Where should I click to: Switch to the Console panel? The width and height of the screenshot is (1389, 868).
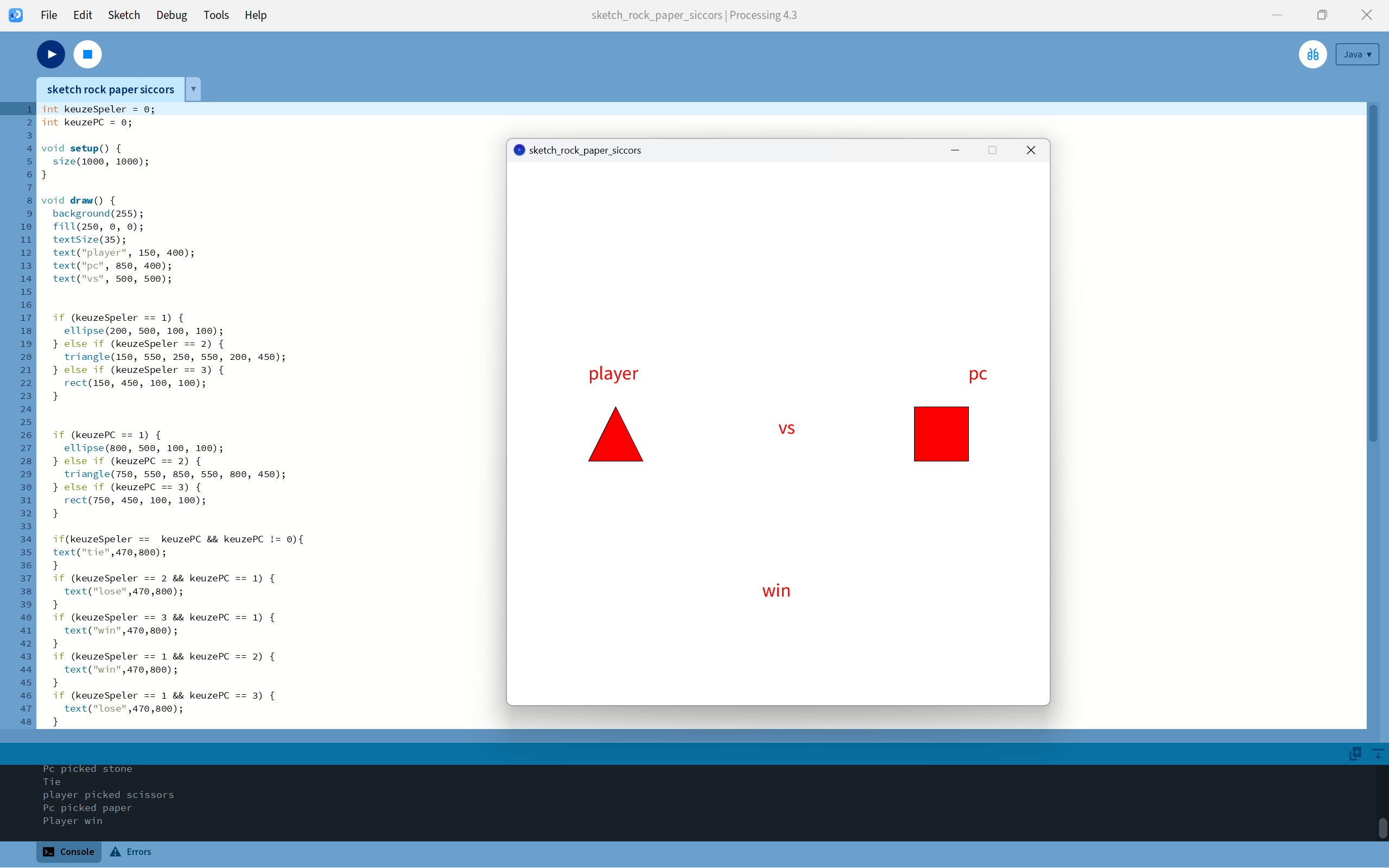[x=69, y=851]
